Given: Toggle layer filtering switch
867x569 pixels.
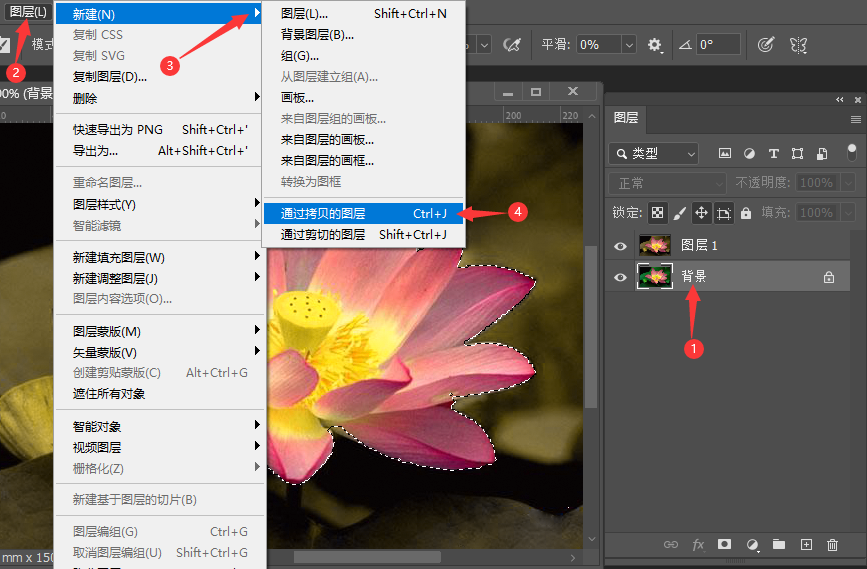Looking at the screenshot, I should point(852,153).
